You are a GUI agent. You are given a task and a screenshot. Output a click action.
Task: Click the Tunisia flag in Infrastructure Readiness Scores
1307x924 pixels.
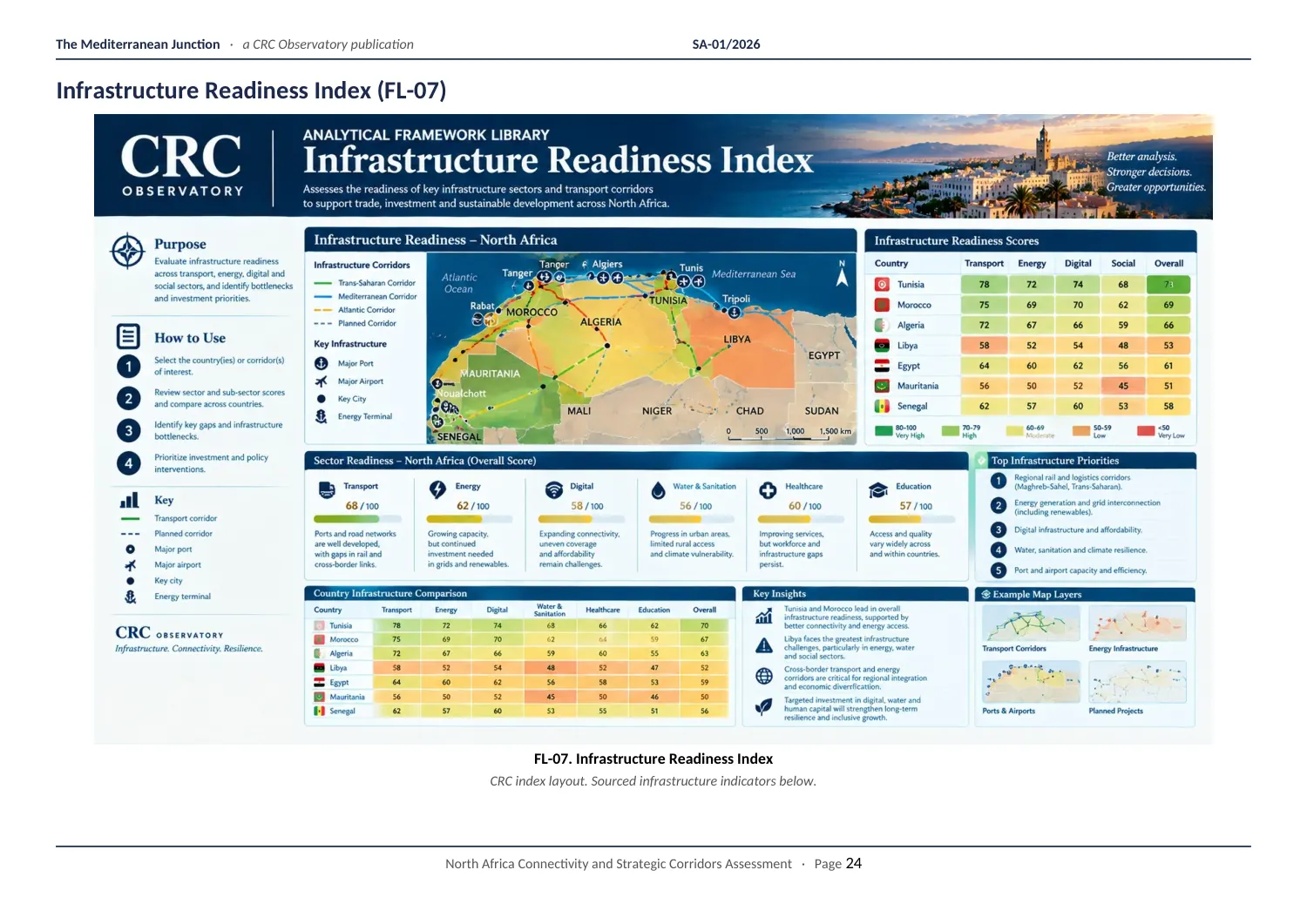coord(882,284)
